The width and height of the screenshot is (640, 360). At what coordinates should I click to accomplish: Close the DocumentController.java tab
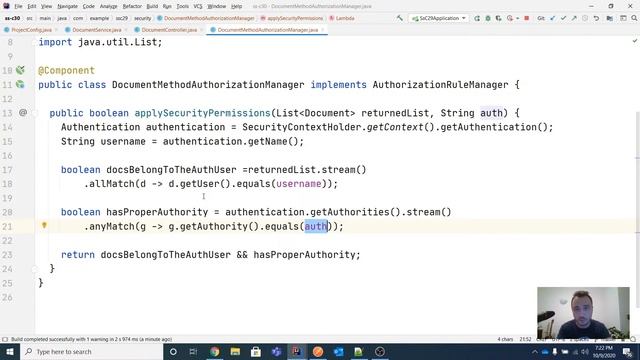[202, 30]
